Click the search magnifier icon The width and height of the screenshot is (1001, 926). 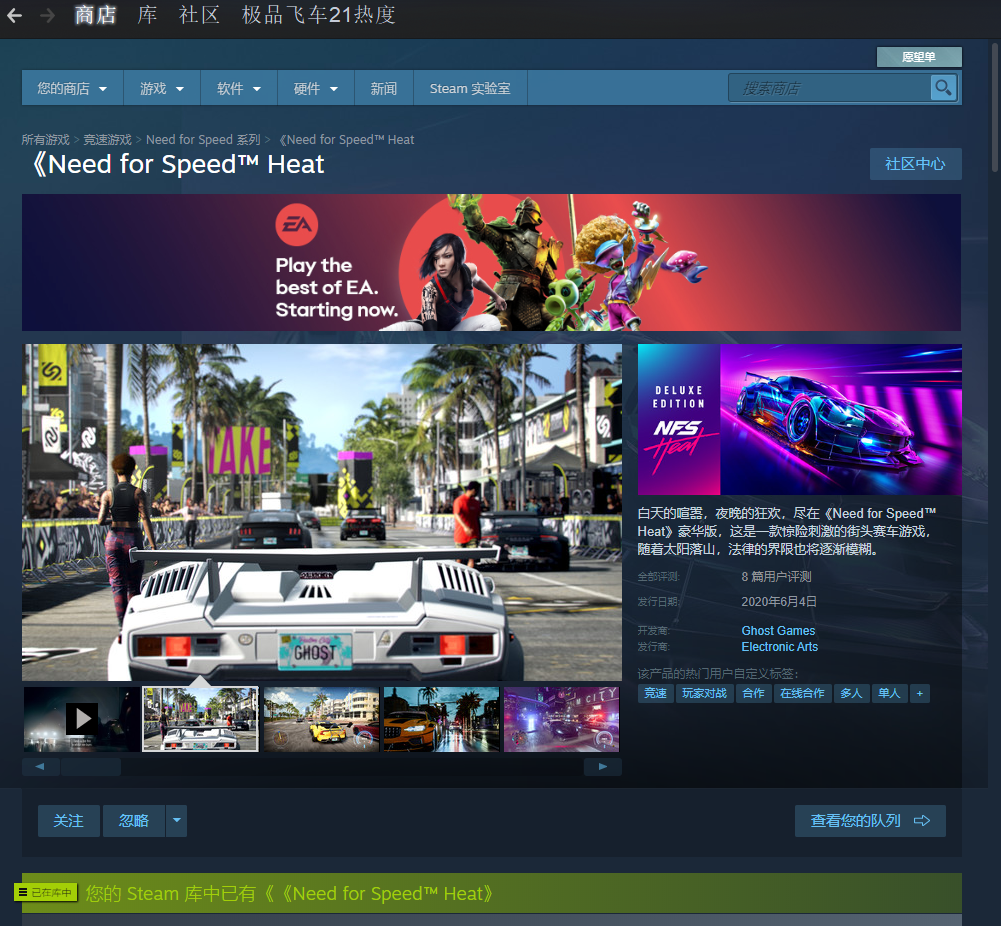coord(942,88)
